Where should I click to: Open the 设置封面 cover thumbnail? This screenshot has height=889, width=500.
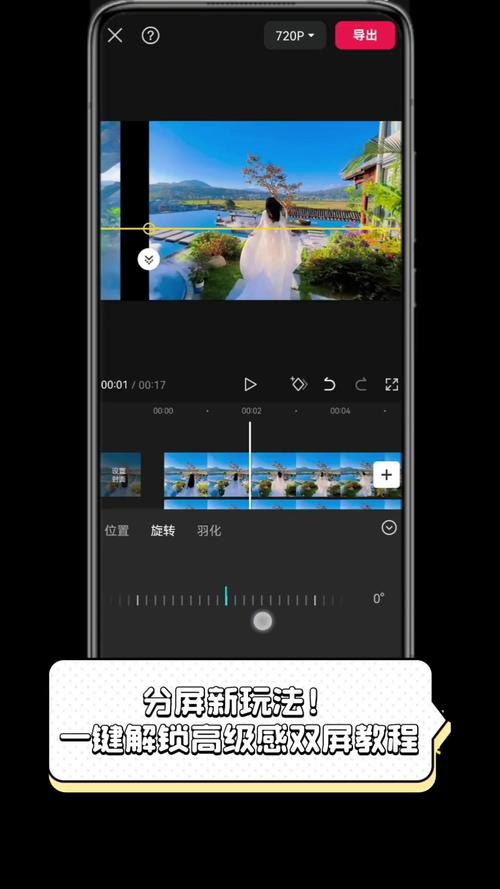pos(121,475)
